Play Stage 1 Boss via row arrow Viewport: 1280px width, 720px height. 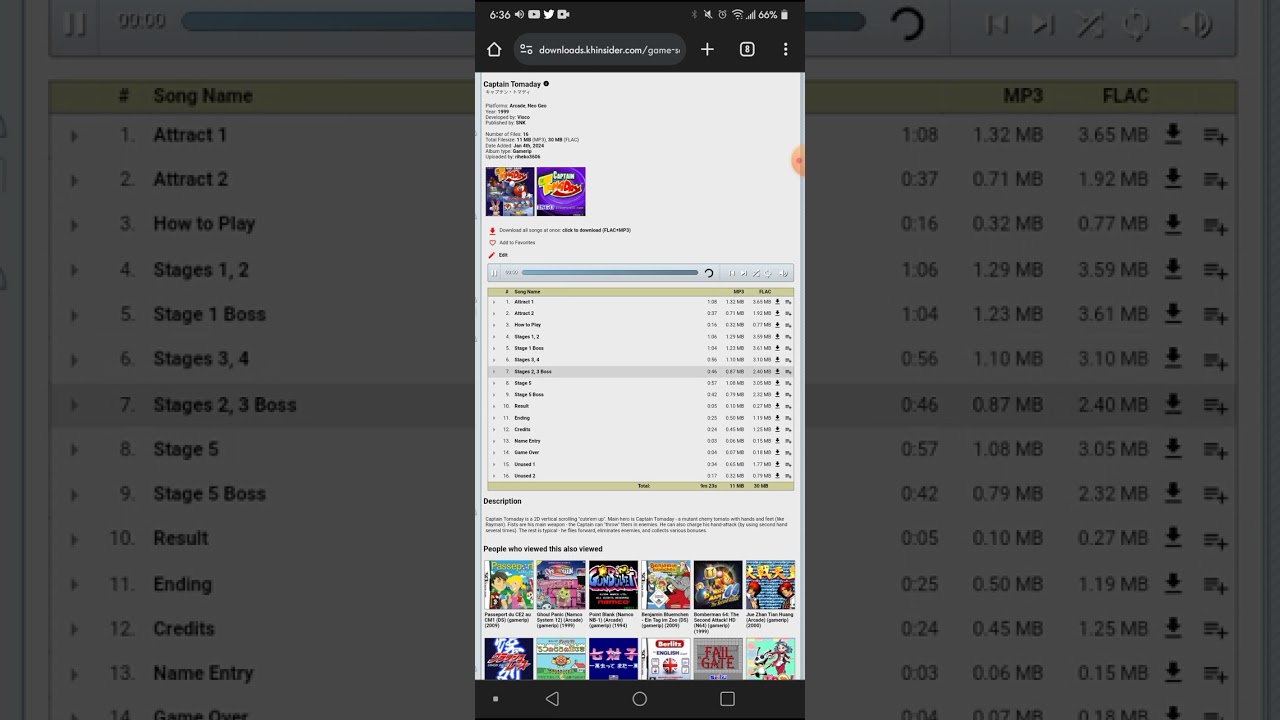click(x=494, y=348)
